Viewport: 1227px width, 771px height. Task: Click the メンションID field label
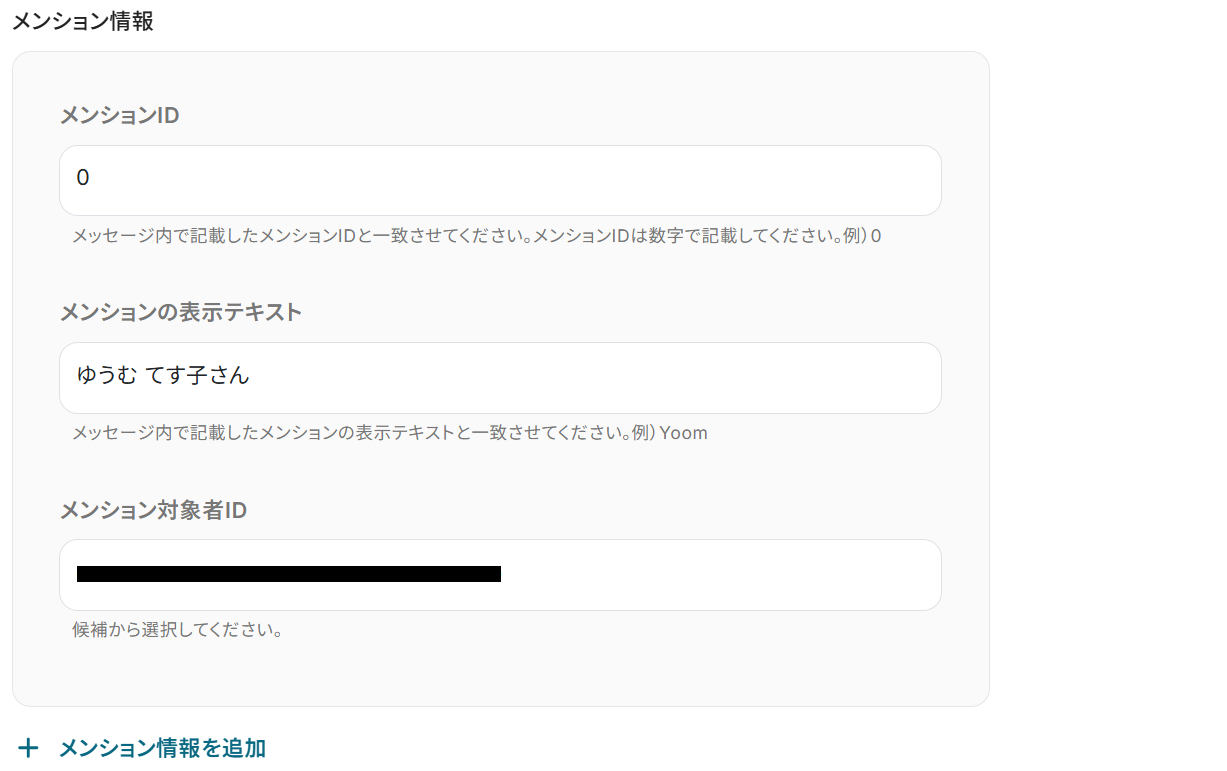pos(119,115)
